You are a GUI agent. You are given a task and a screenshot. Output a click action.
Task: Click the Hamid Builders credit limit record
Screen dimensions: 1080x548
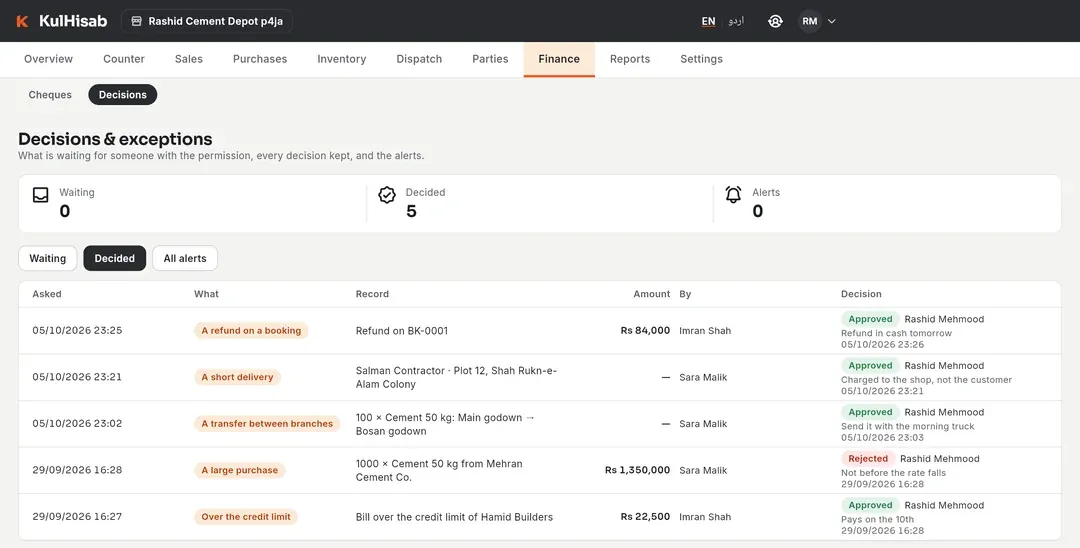454,517
